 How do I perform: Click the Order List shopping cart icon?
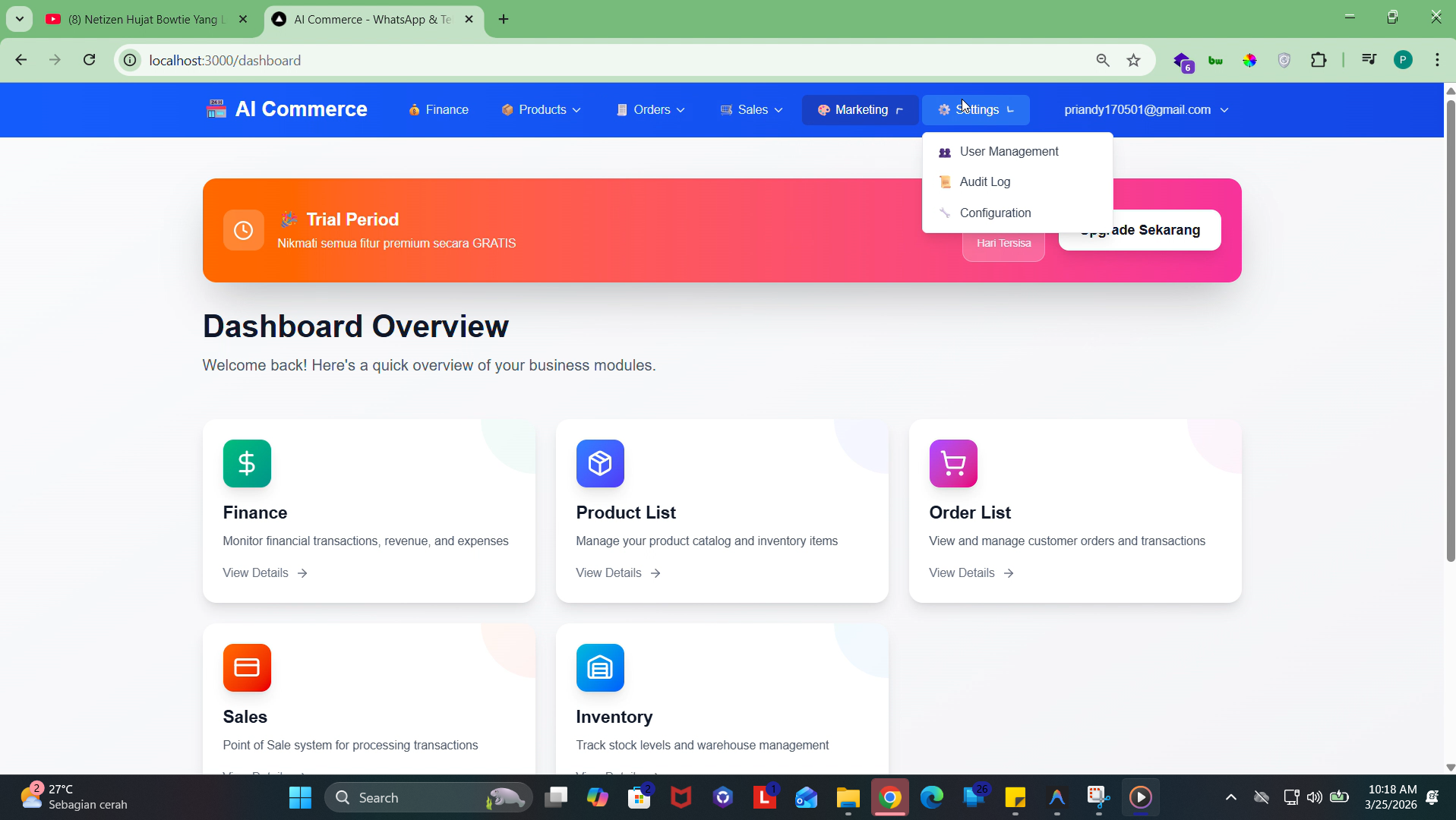click(953, 463)
